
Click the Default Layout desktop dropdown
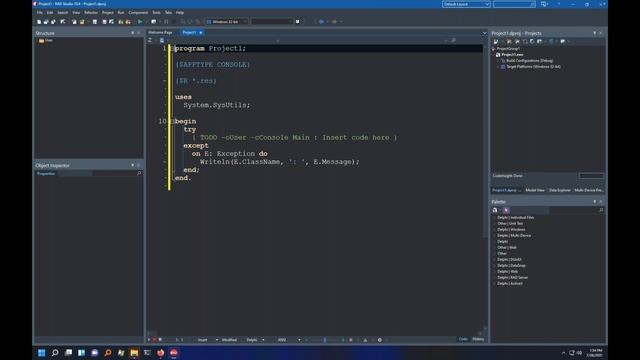[466, 4]
